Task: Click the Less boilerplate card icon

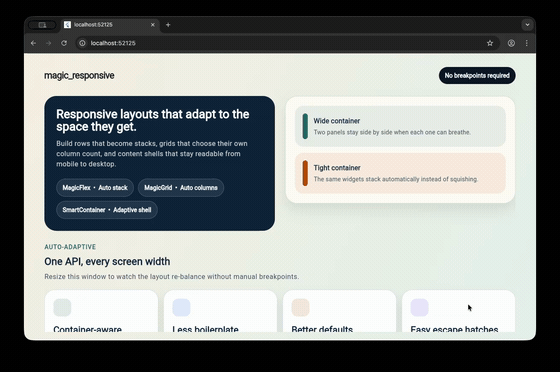Action: pyautogui.click(x=181, y=307)
